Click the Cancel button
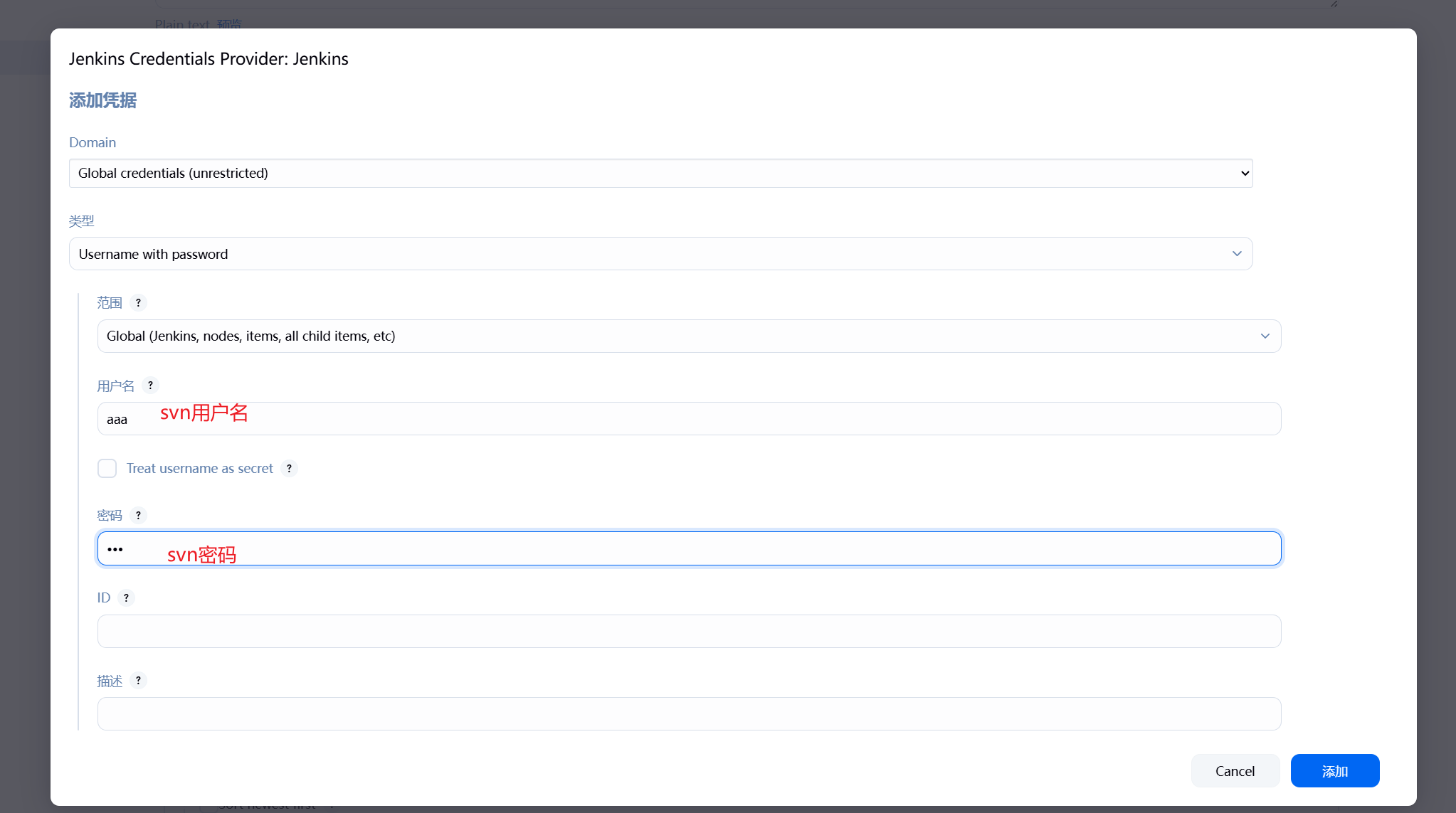The height and width of the screenshot is (813, 1456). [x=1235, y=771]
